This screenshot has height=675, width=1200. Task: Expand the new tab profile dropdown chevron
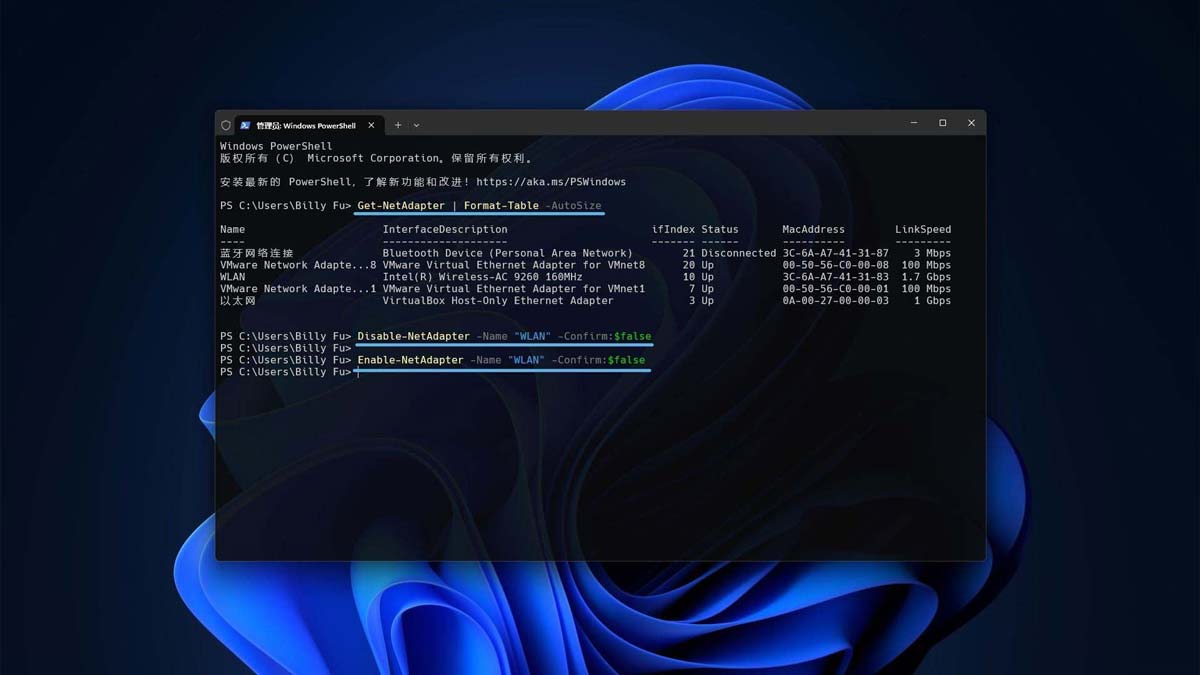[x=416, y=125]
